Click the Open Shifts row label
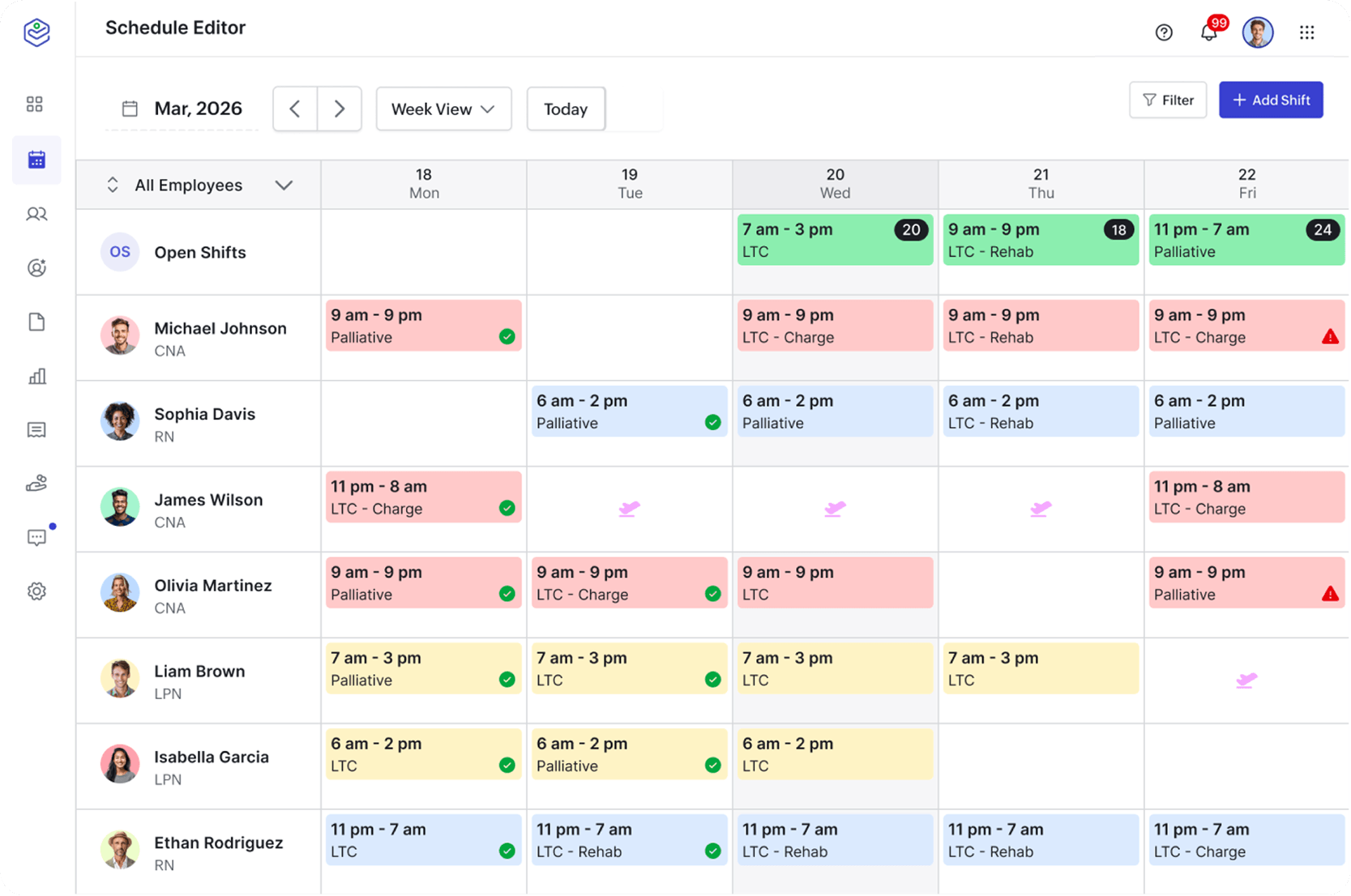This screenshot has width=1351, height=896. click(200, 252)
